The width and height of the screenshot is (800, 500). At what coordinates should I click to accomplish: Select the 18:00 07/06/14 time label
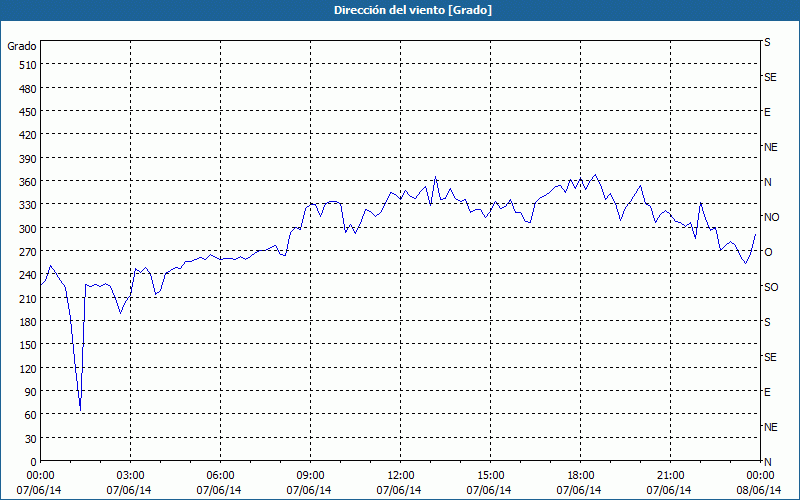pos(579,483)
